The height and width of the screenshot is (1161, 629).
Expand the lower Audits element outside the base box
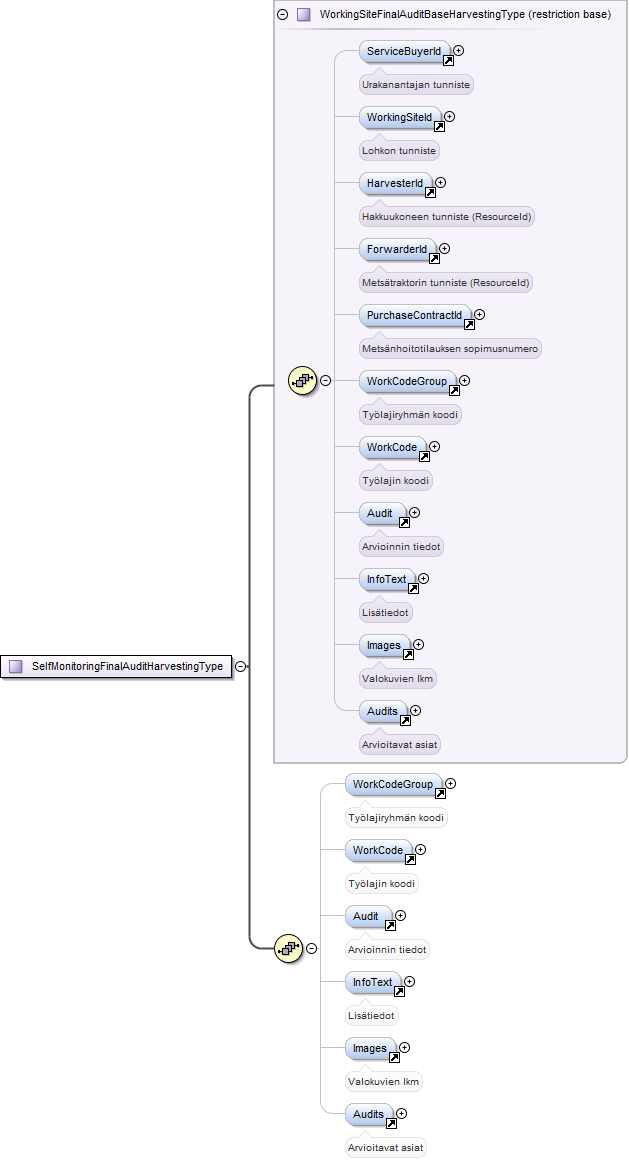(401, 1113)
